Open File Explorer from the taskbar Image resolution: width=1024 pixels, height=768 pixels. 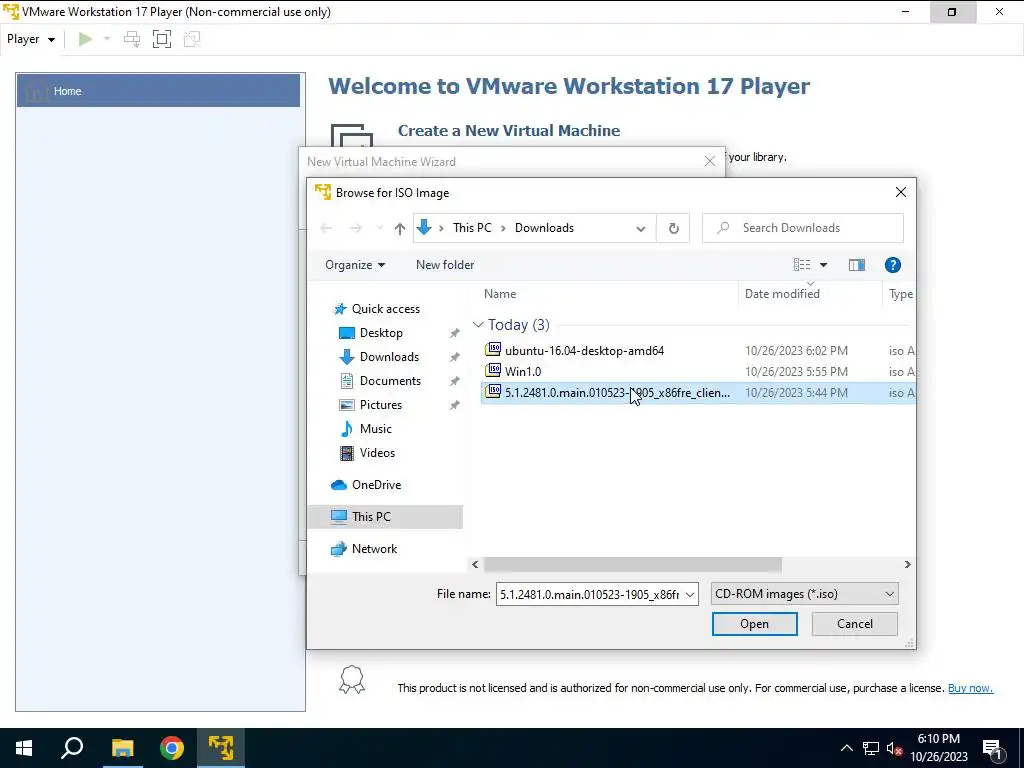coord(122,748)
